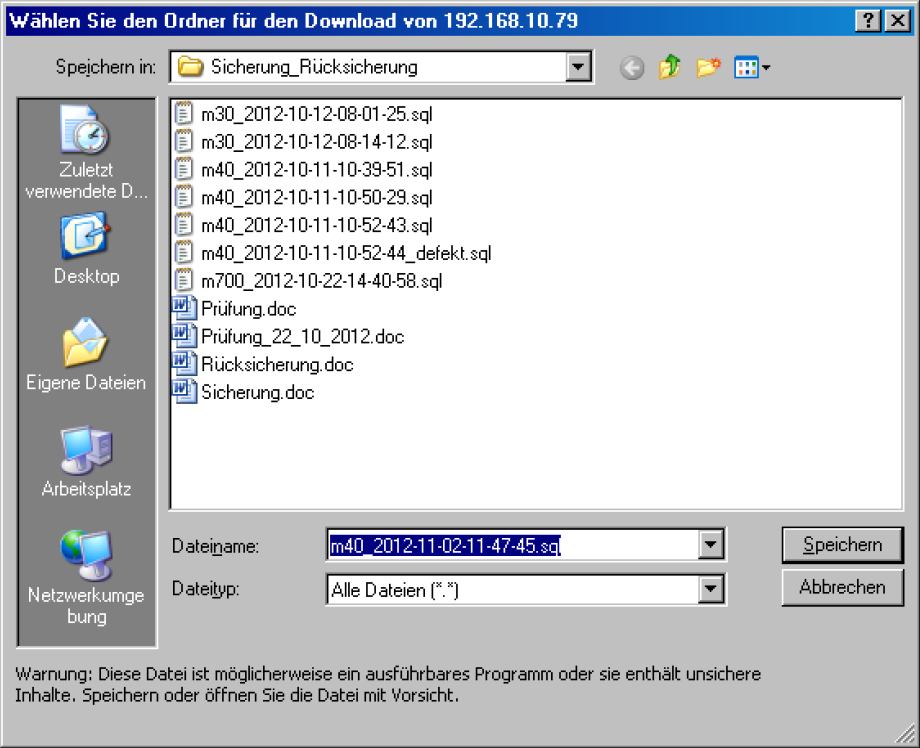This screenshot has width=920, height=748.
Task: Create a new folder with the toolbar icon
Action: (x=706, y=67)
